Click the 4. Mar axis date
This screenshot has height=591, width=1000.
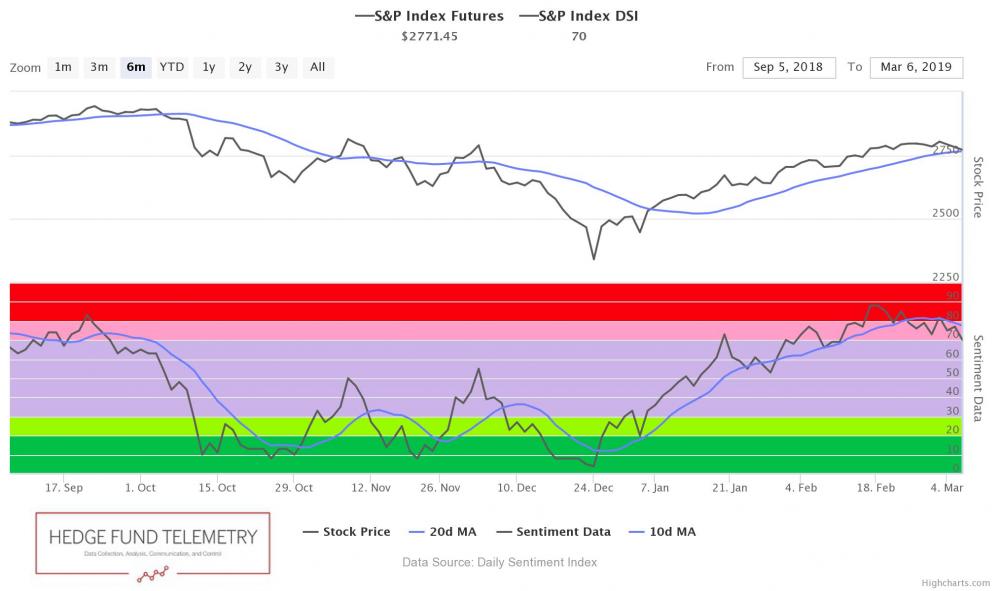[946, 488]
